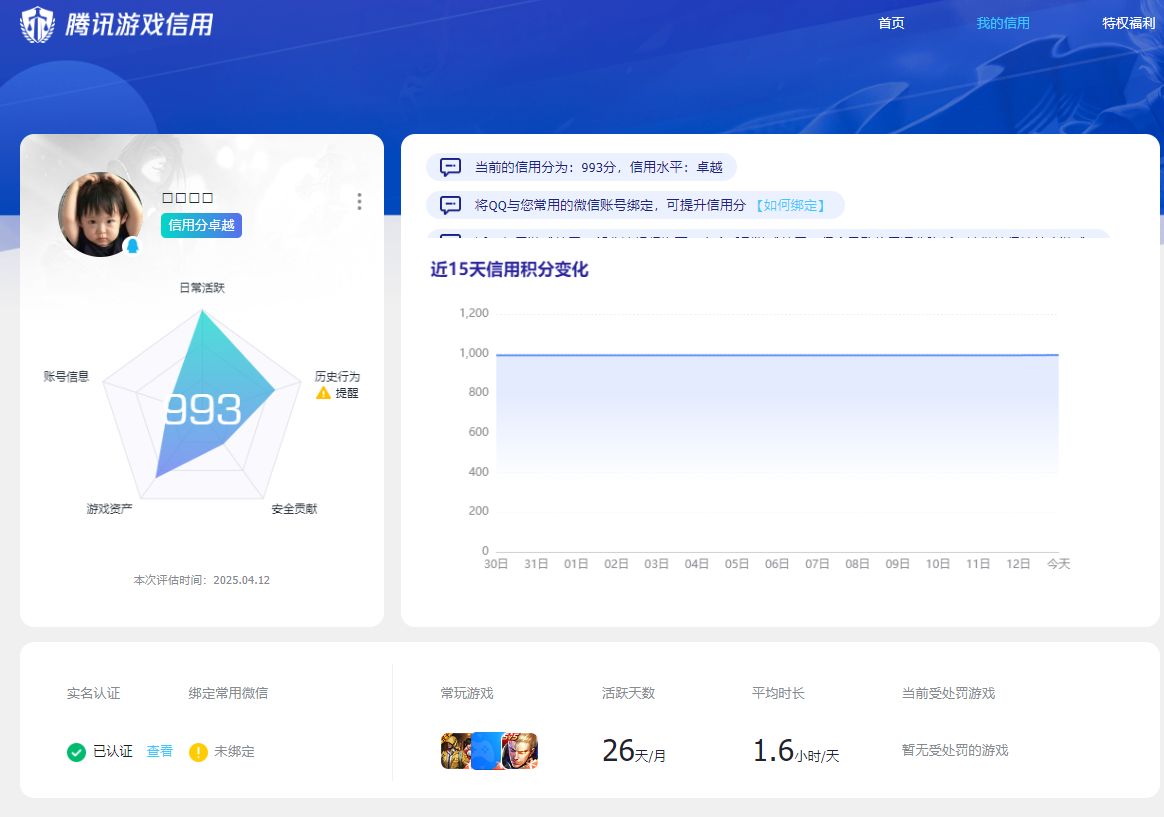This screenshot has width=1164, height=817.
Task: Click the 近15天信用积分变化 chart heading
Action: tap(509, 269)
